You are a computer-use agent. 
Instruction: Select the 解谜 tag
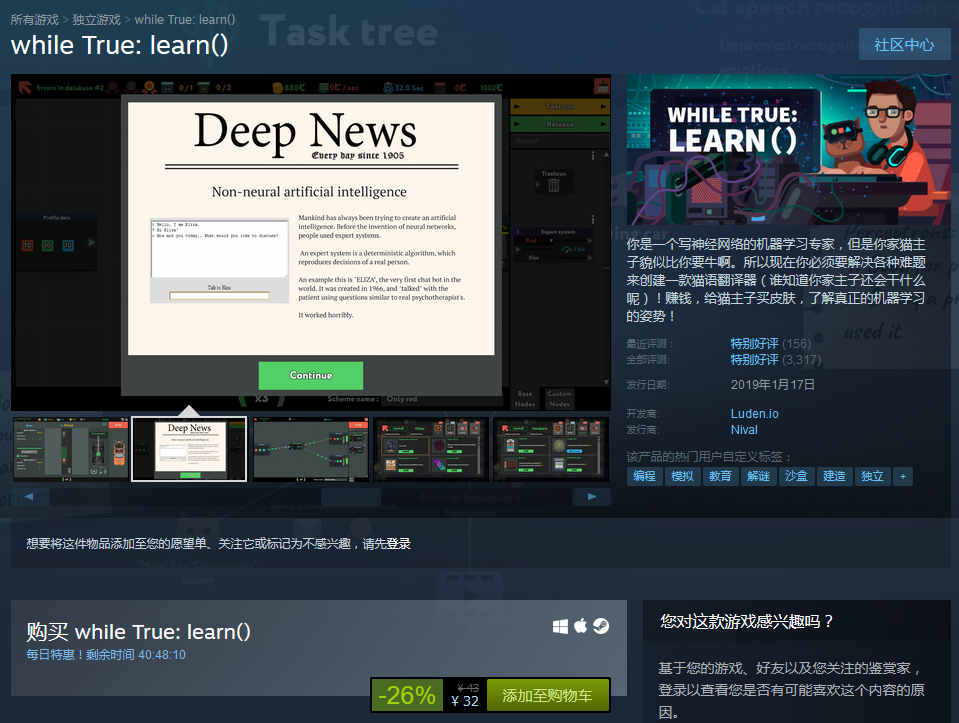(x=758, y=476)
